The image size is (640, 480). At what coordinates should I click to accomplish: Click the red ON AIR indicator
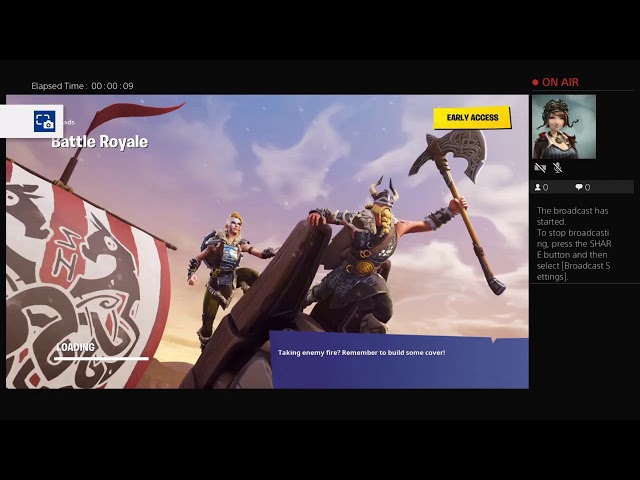[556, 82]
